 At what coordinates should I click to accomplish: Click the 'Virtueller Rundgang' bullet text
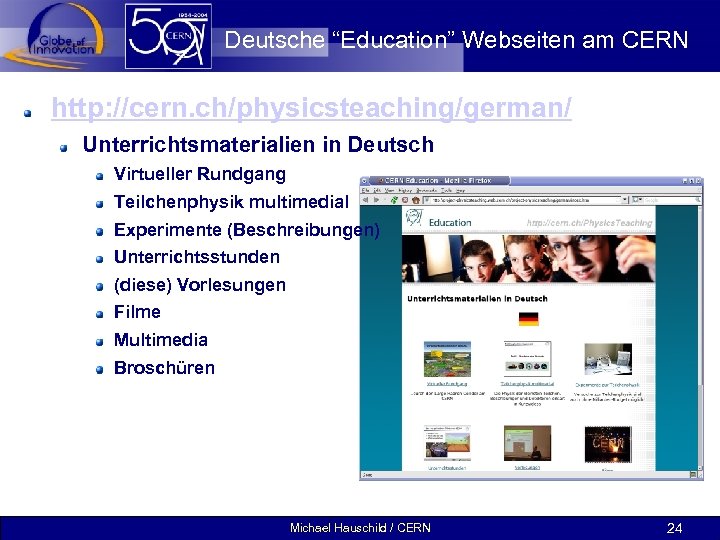coord(200,174)
